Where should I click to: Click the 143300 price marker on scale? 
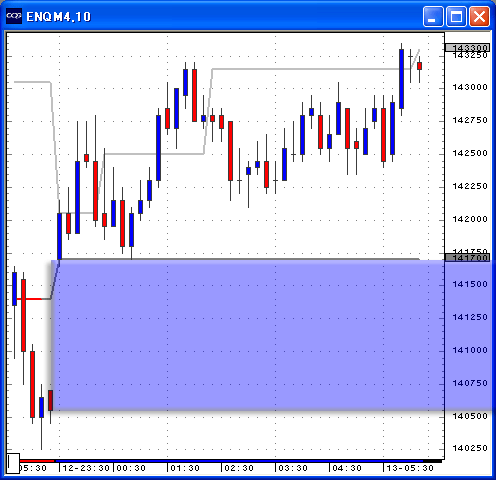[x=468, y=48]
